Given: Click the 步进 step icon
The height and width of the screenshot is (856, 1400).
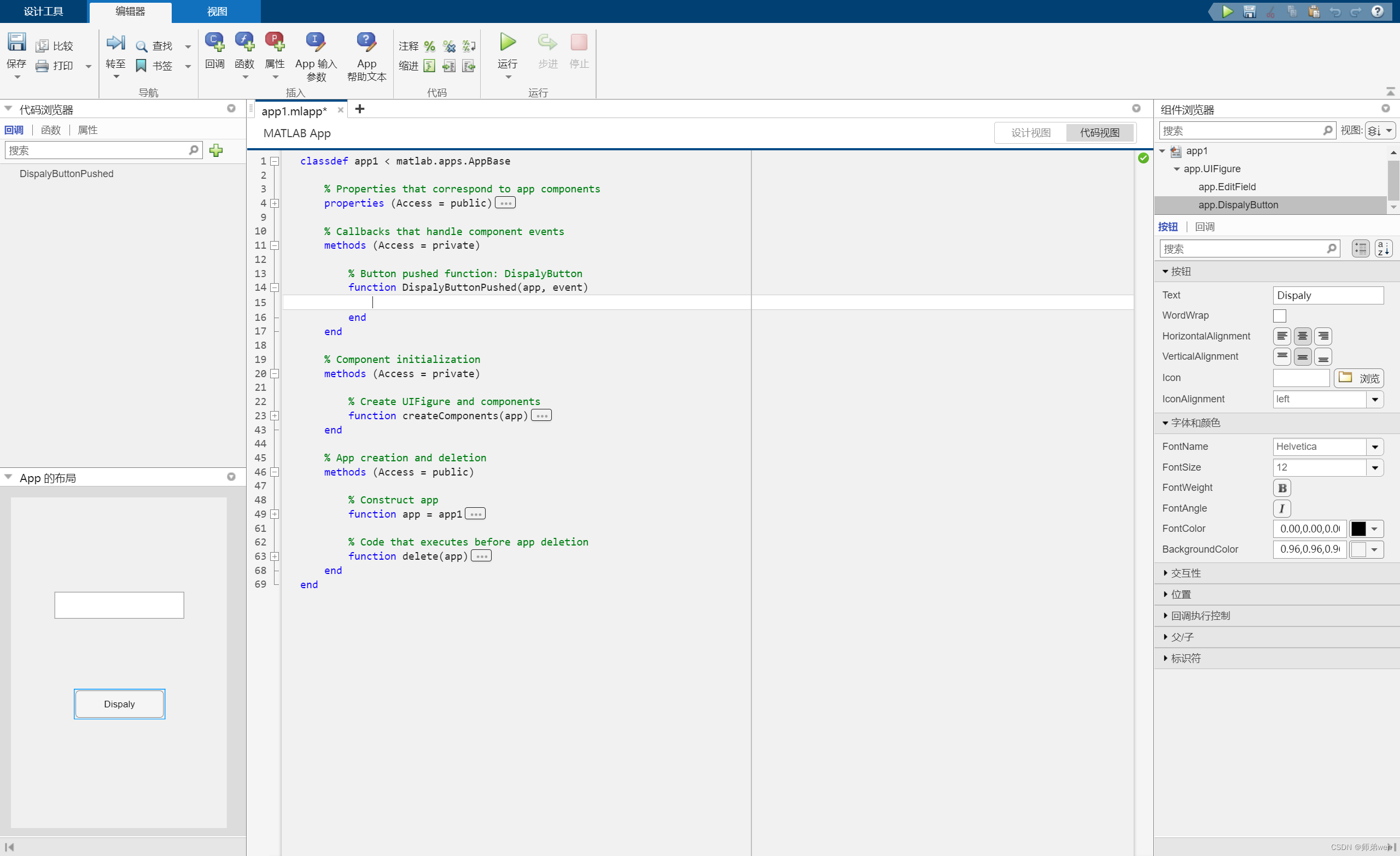Looking at the screenshot, I should click(x=546, y=42).
